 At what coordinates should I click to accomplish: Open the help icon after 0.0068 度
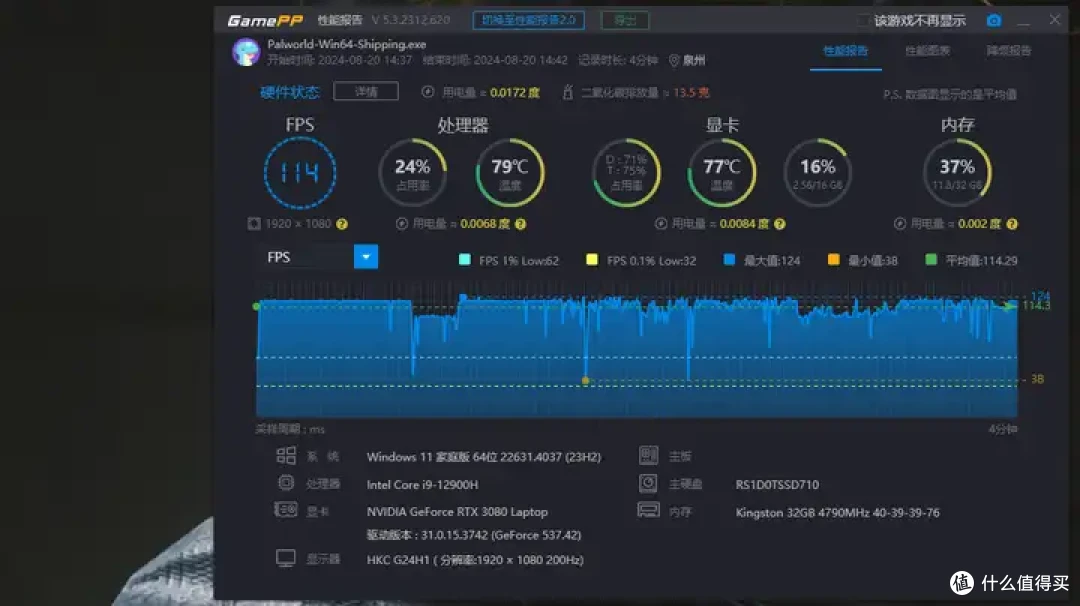(x=521, y=224)
